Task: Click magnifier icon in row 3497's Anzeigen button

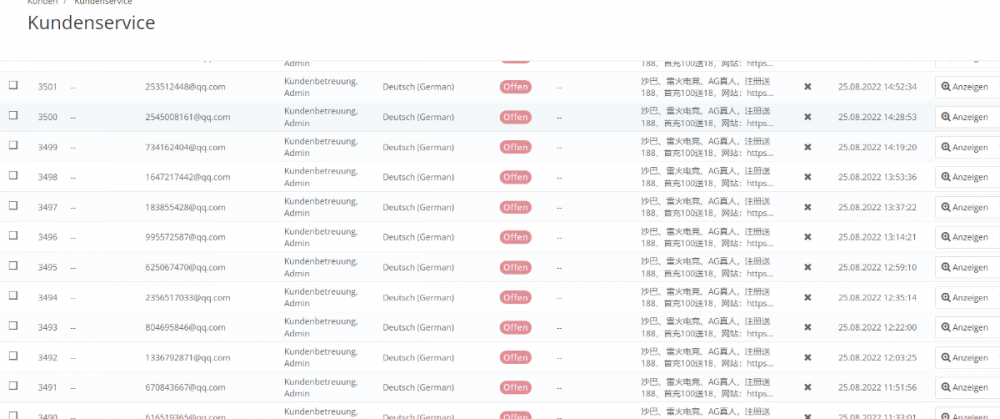Action: point(946,207)
